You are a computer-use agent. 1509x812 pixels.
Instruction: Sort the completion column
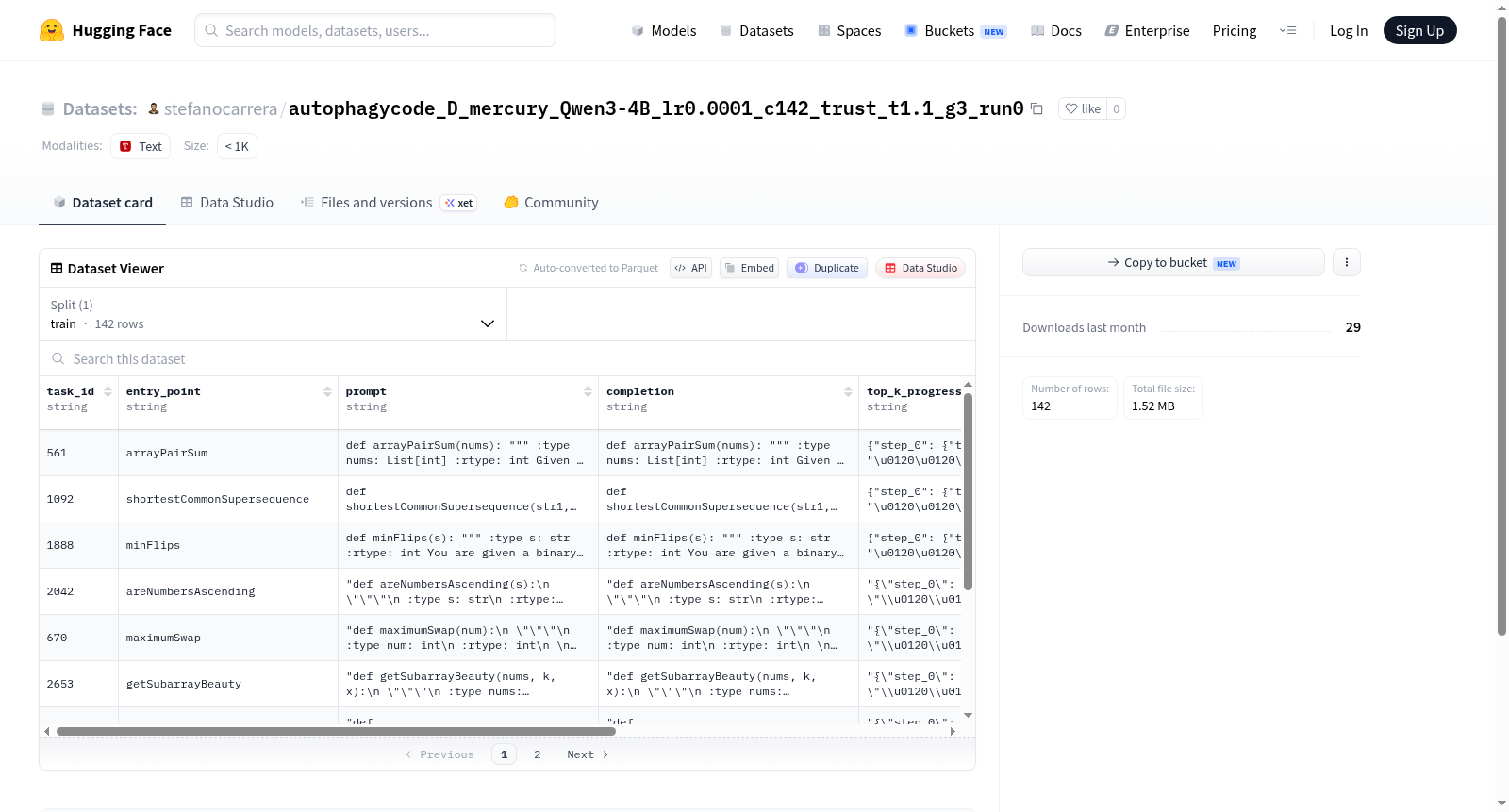(848, 391)
